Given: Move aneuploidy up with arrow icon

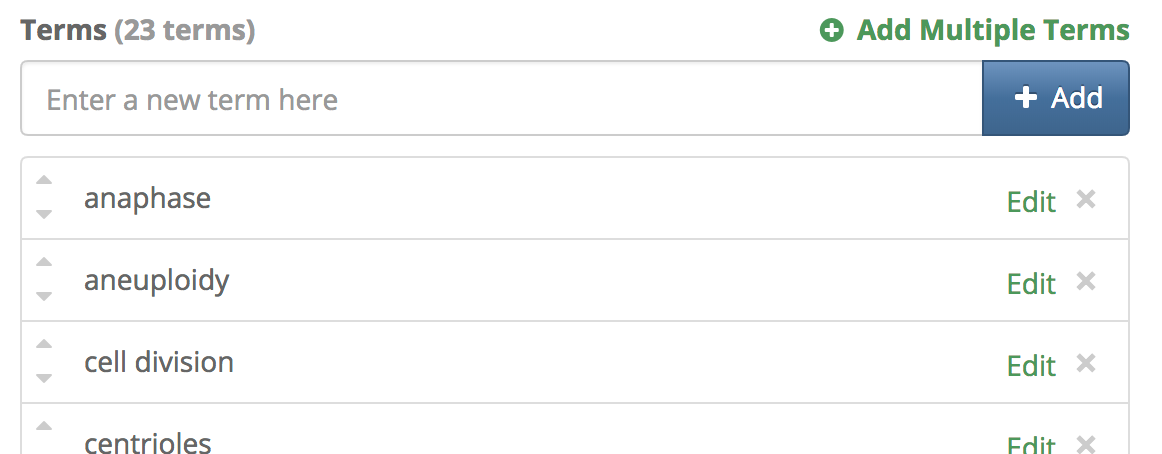Looking at the screenshot, I should point(44,263).
